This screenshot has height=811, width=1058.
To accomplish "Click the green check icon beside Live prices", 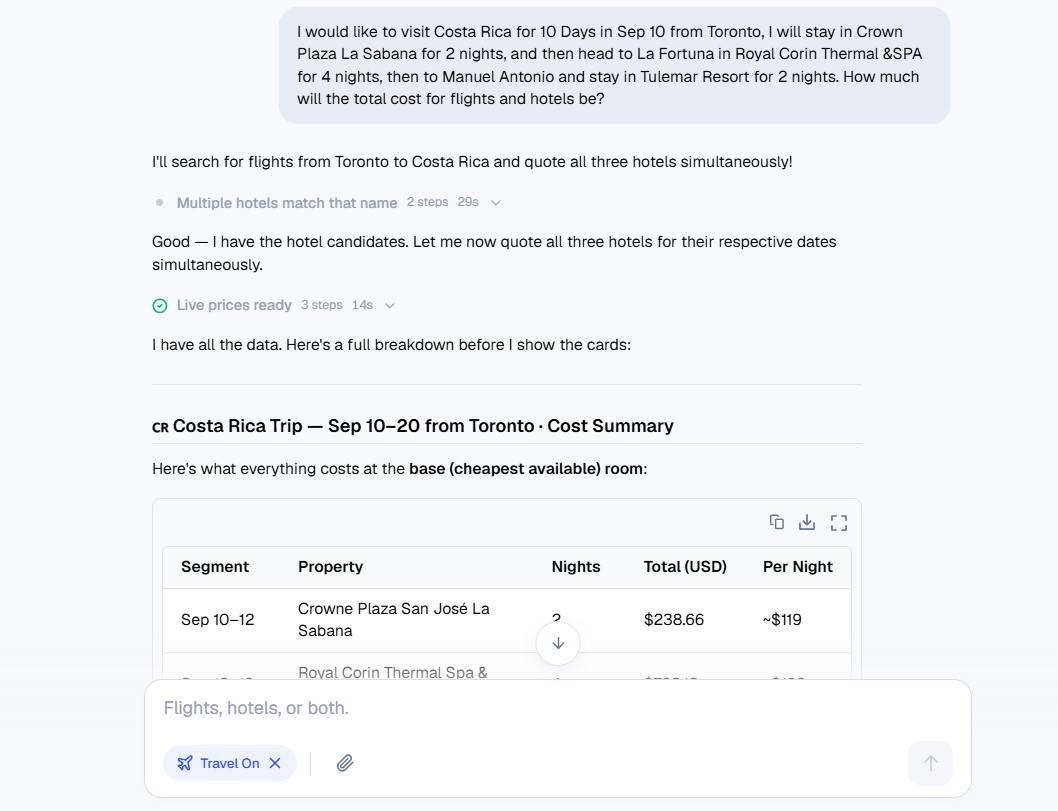I will click(160, 306).
